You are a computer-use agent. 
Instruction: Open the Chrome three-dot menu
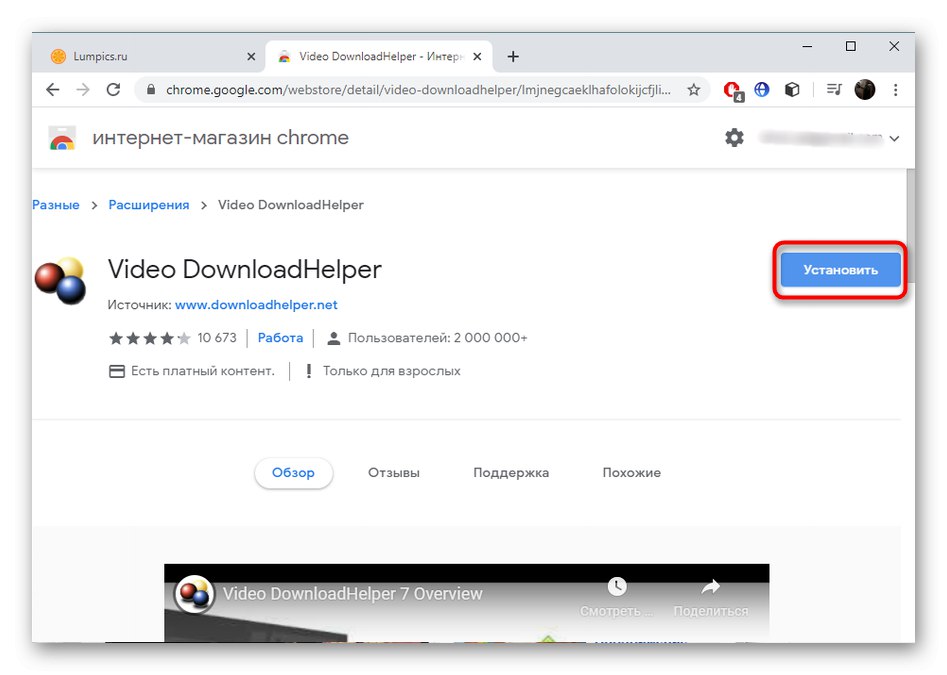pos(896,90)
